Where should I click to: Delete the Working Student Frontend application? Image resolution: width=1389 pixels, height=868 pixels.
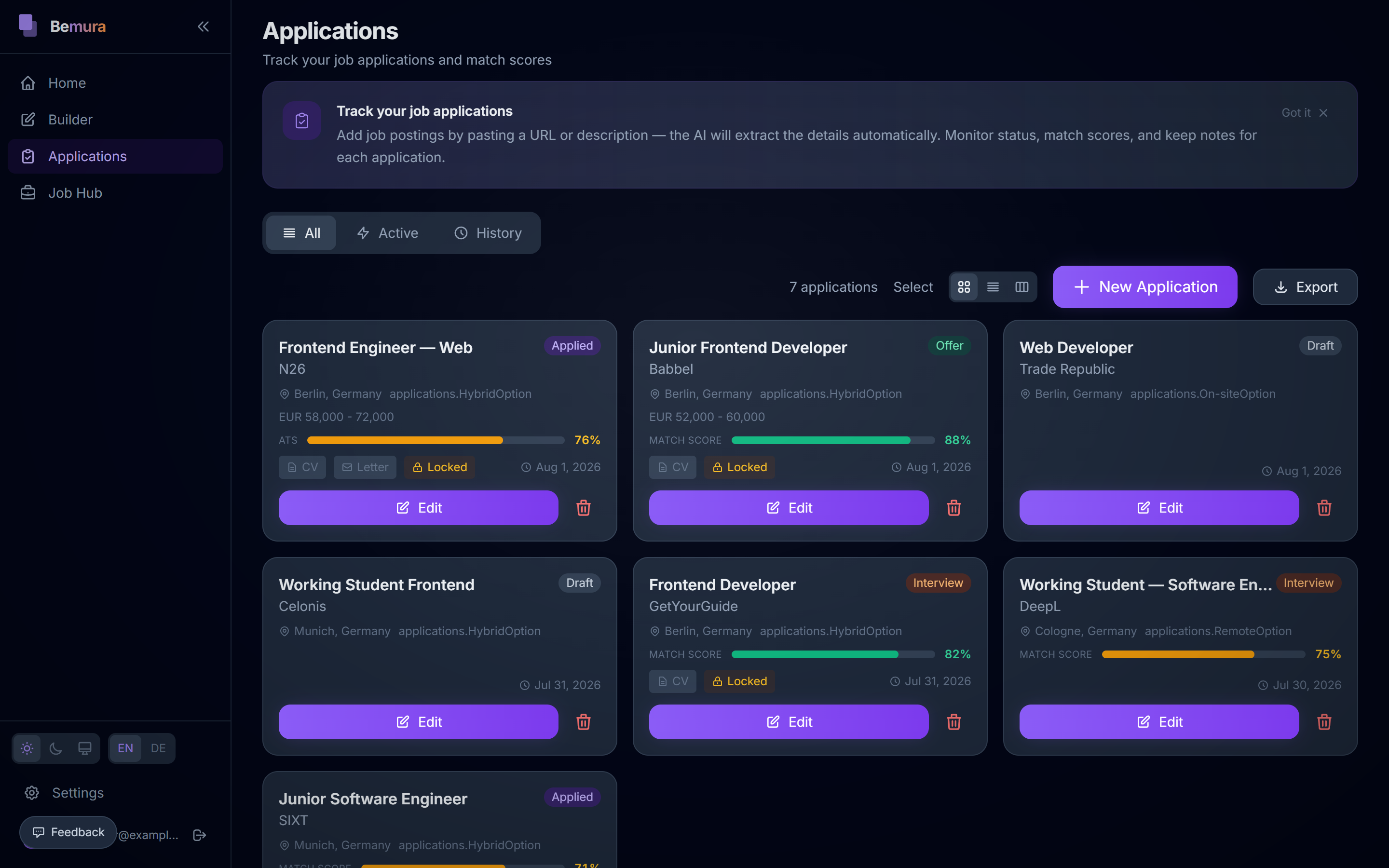click(x=583, y=722)
